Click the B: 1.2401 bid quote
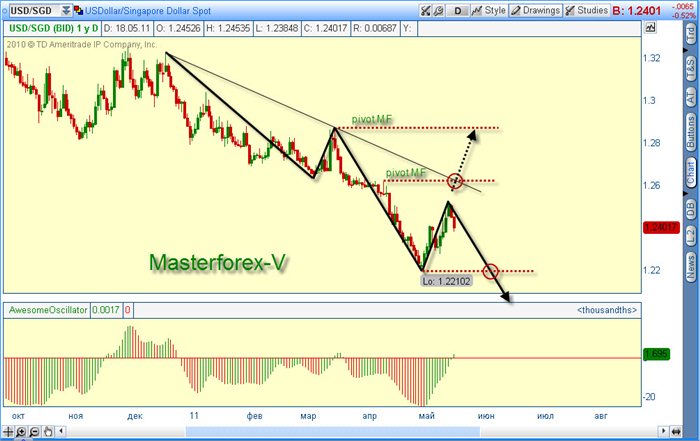Screen dimensions: 700x441 637,11
